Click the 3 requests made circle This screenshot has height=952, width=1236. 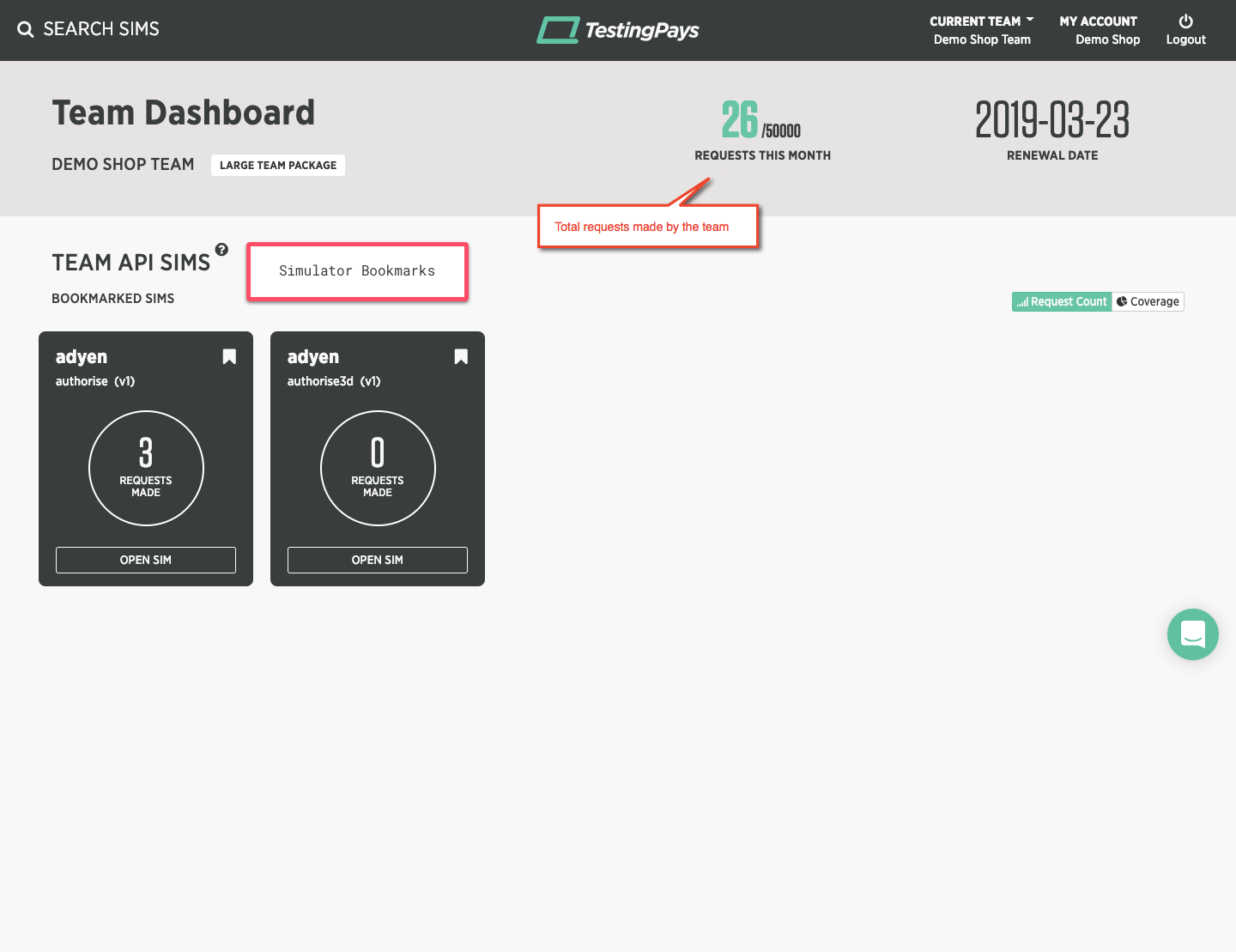146,468
